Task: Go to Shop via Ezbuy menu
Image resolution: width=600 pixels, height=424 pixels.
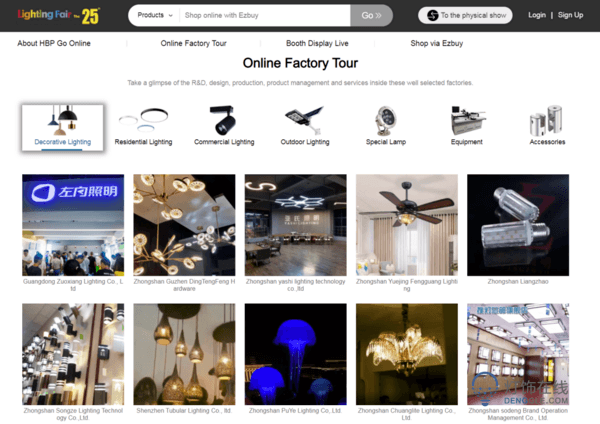Action: tap(437, 43)
